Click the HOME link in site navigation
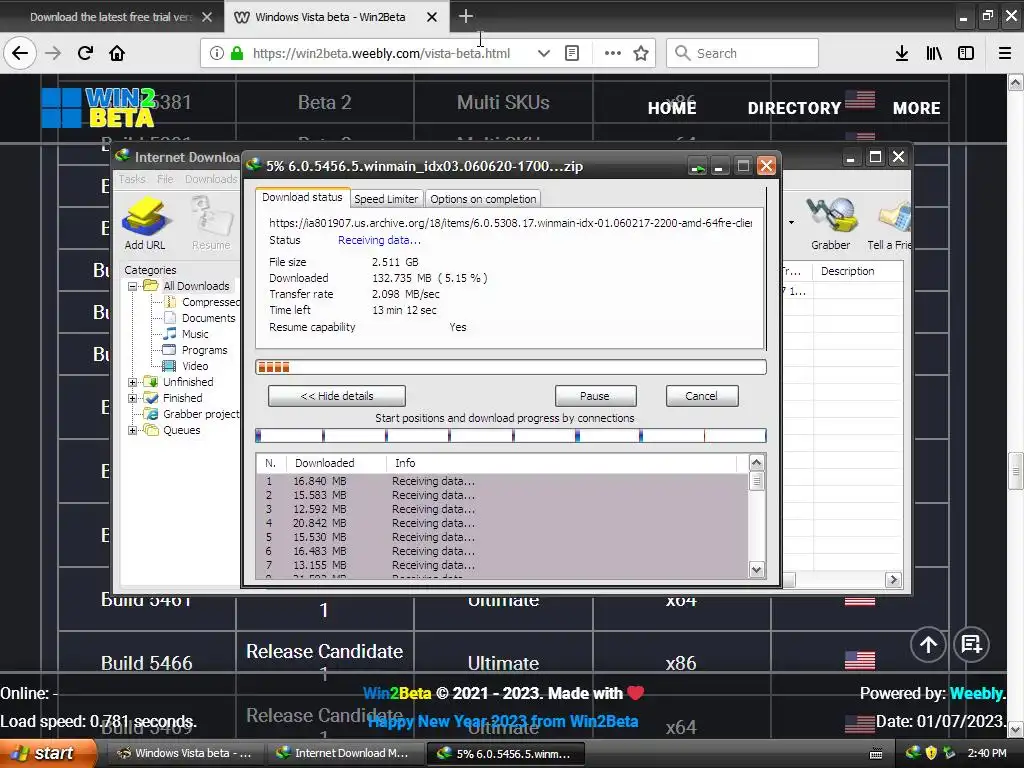 pyautogui.click(x=672, y=108)
